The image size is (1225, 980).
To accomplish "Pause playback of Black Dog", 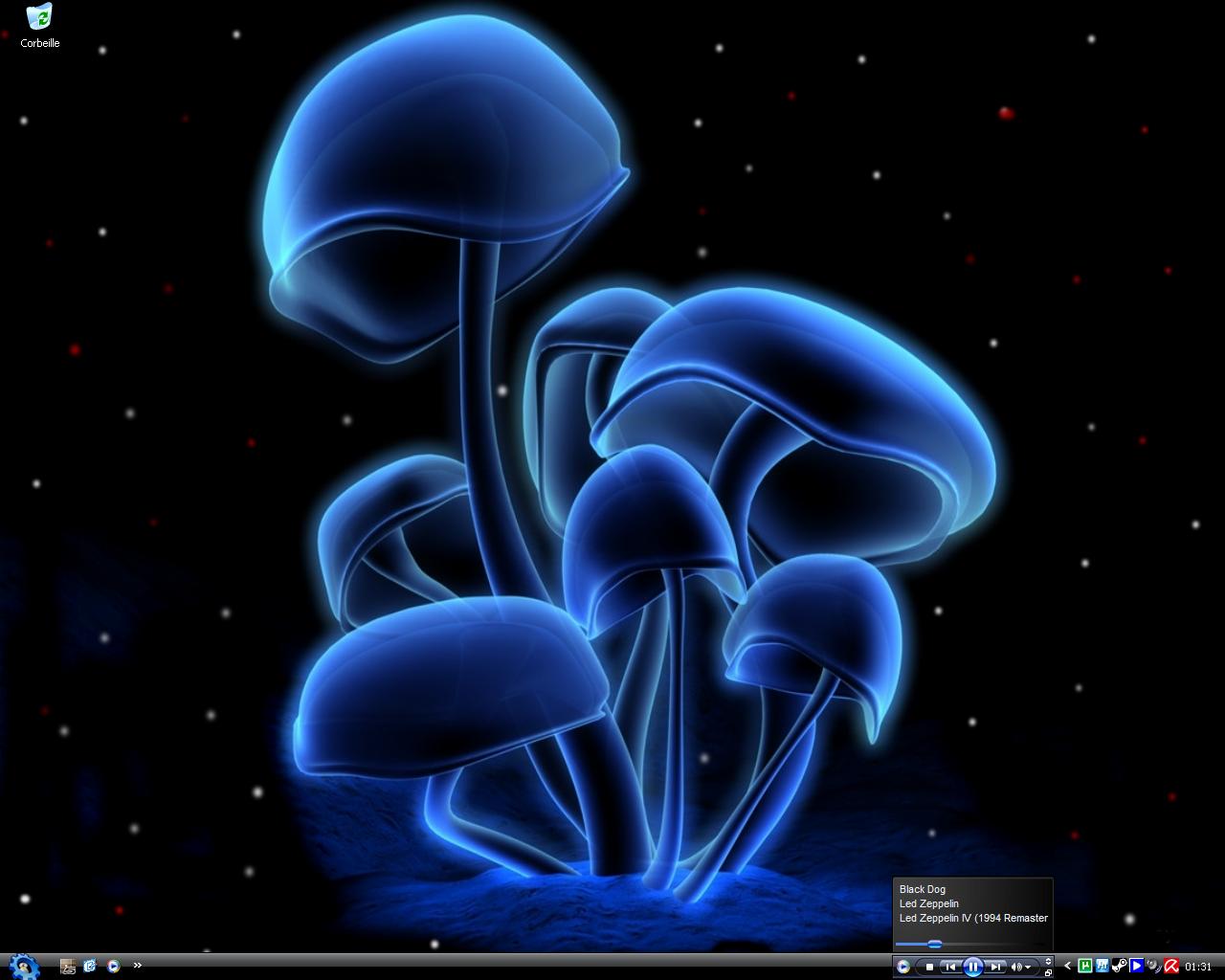I will pos(973,967).
